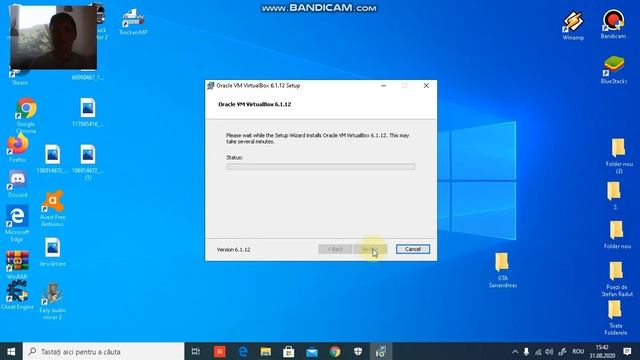The image size is (640, 360).
Task: Open the WinRAR desktop icon
Action: point(17,265)
